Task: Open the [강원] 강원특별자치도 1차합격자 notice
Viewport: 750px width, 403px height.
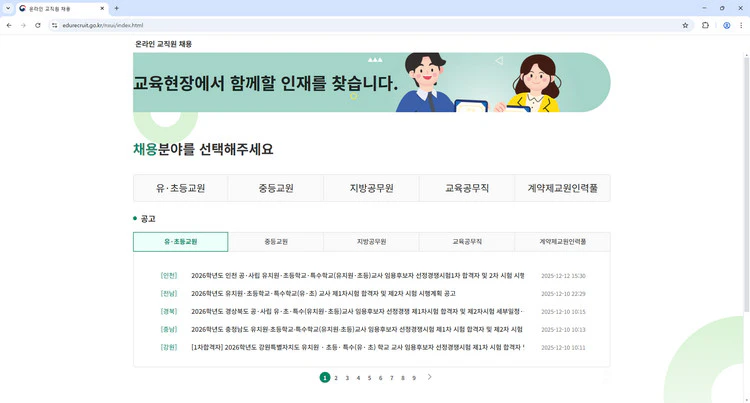Action: coord(358,348)
